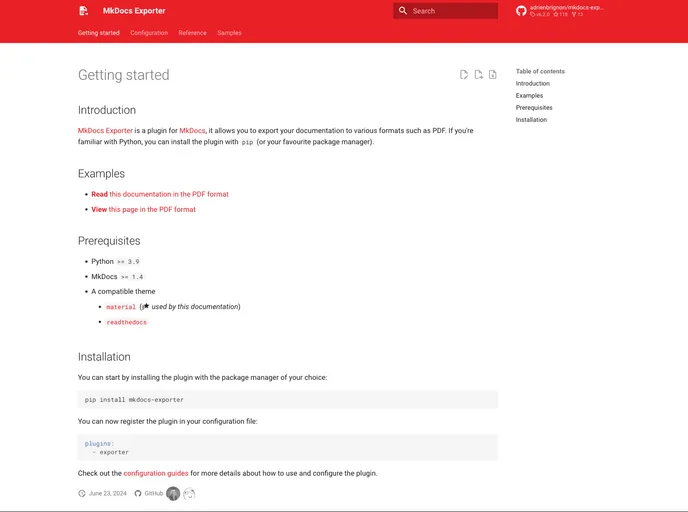Viewport: 688px width, 512px height.
Task: Open the first contributor avatar photo
Action: tap(173, 494)
